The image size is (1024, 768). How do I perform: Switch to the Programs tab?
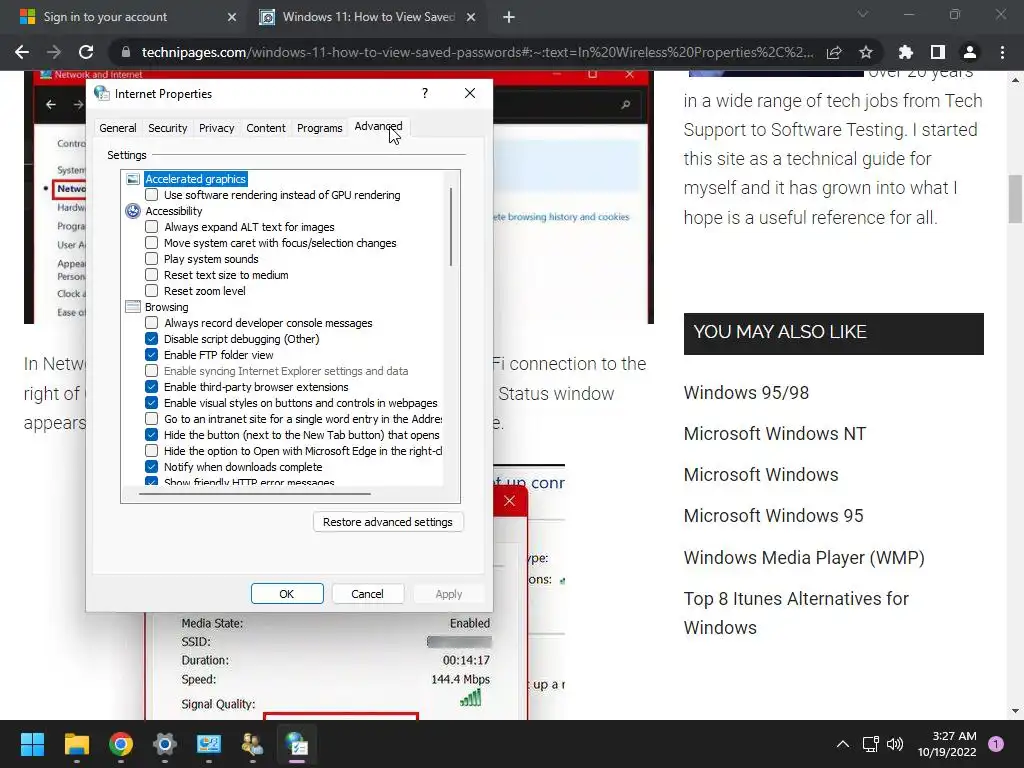[x=319, y=128]
